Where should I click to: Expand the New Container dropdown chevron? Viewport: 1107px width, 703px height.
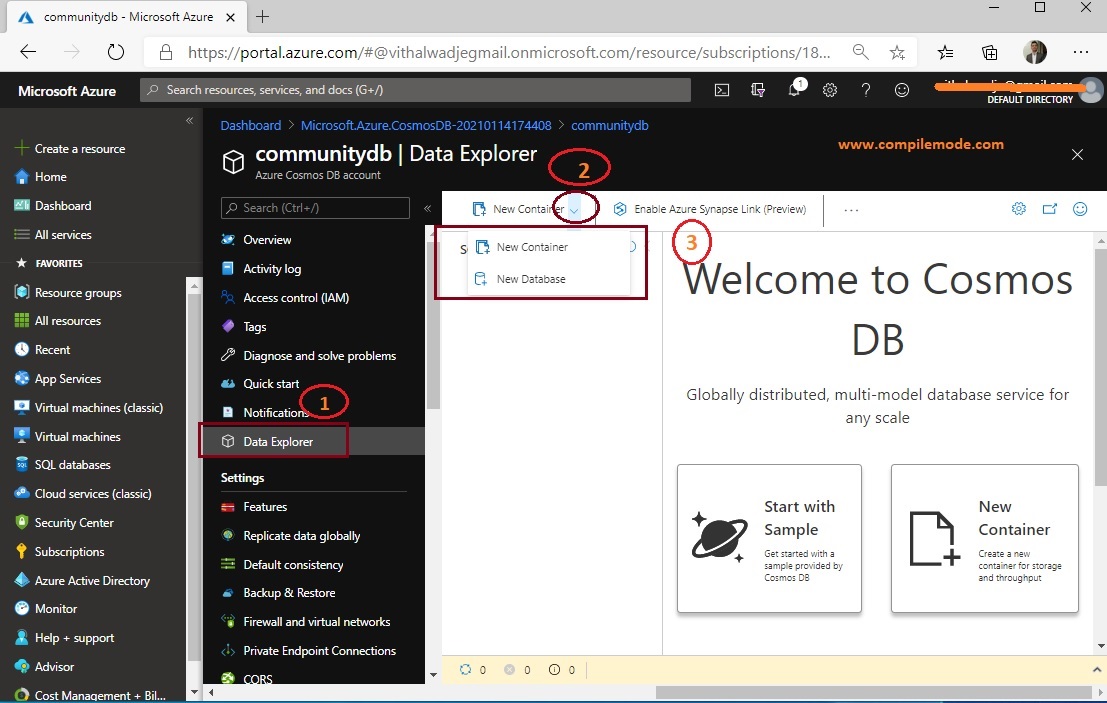click(x=575, y=208)
